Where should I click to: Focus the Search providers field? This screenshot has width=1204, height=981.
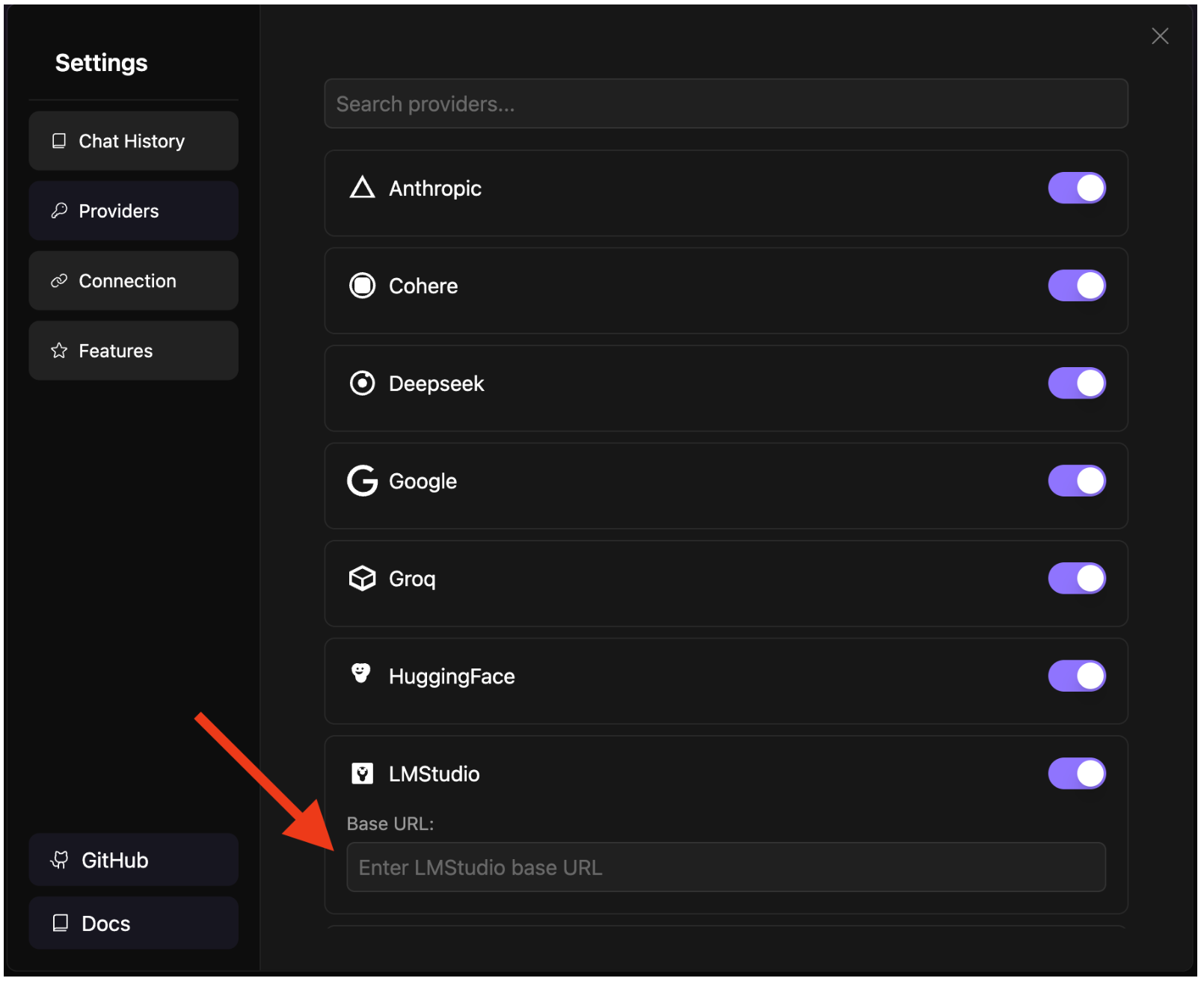click(725, 104)
